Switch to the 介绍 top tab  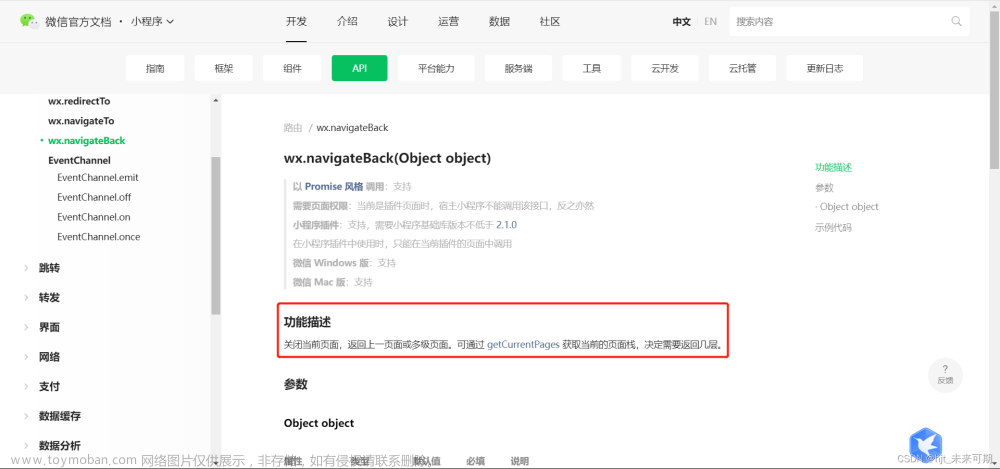coord(347,21)
